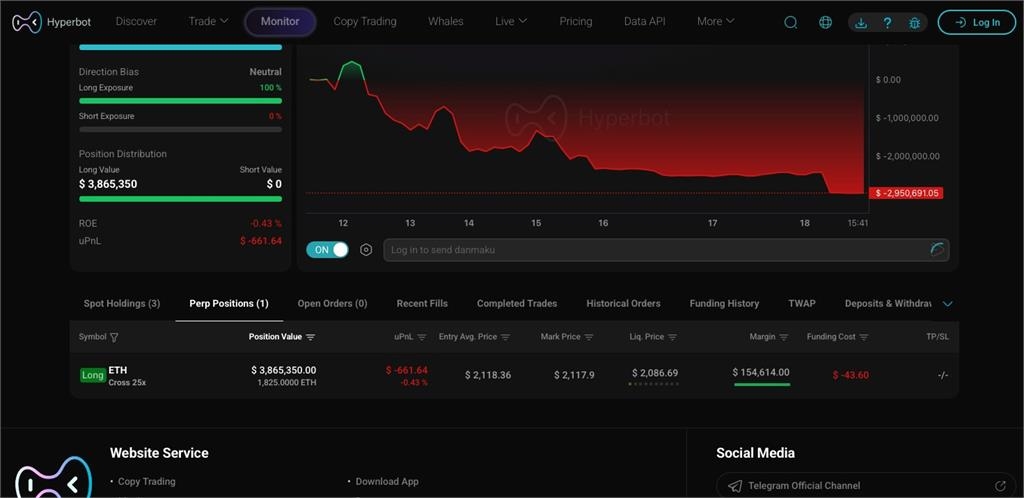This screenshot has width=1024, height=498.
Task: Click the Long Exposure progress bar
Action: [x=180, y=101]
